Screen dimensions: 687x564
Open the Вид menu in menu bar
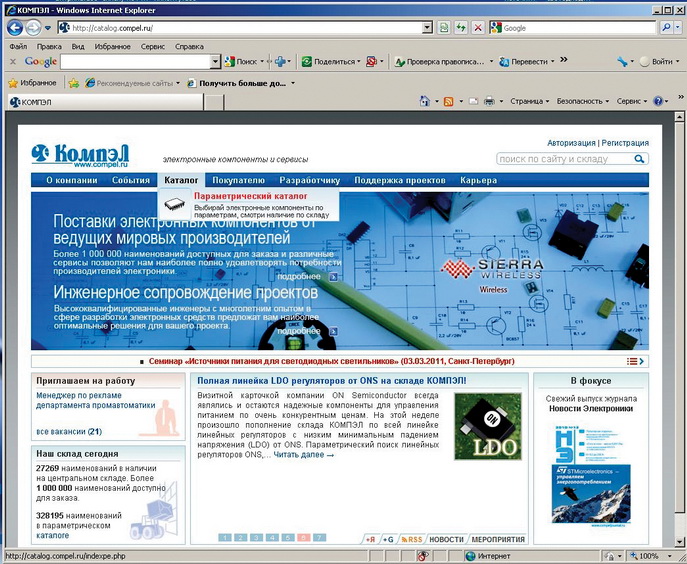tap(78, 46)
